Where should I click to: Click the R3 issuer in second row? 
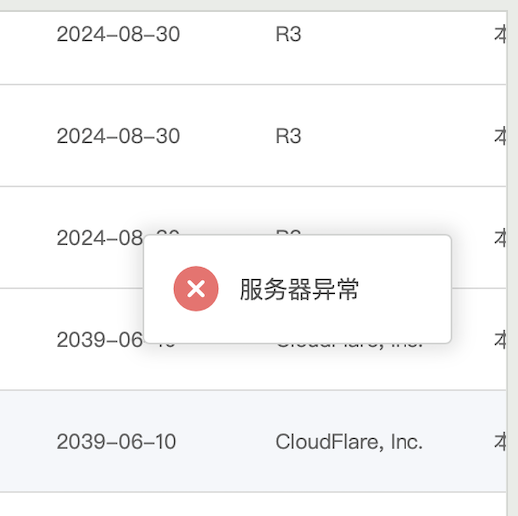point(288,136)
